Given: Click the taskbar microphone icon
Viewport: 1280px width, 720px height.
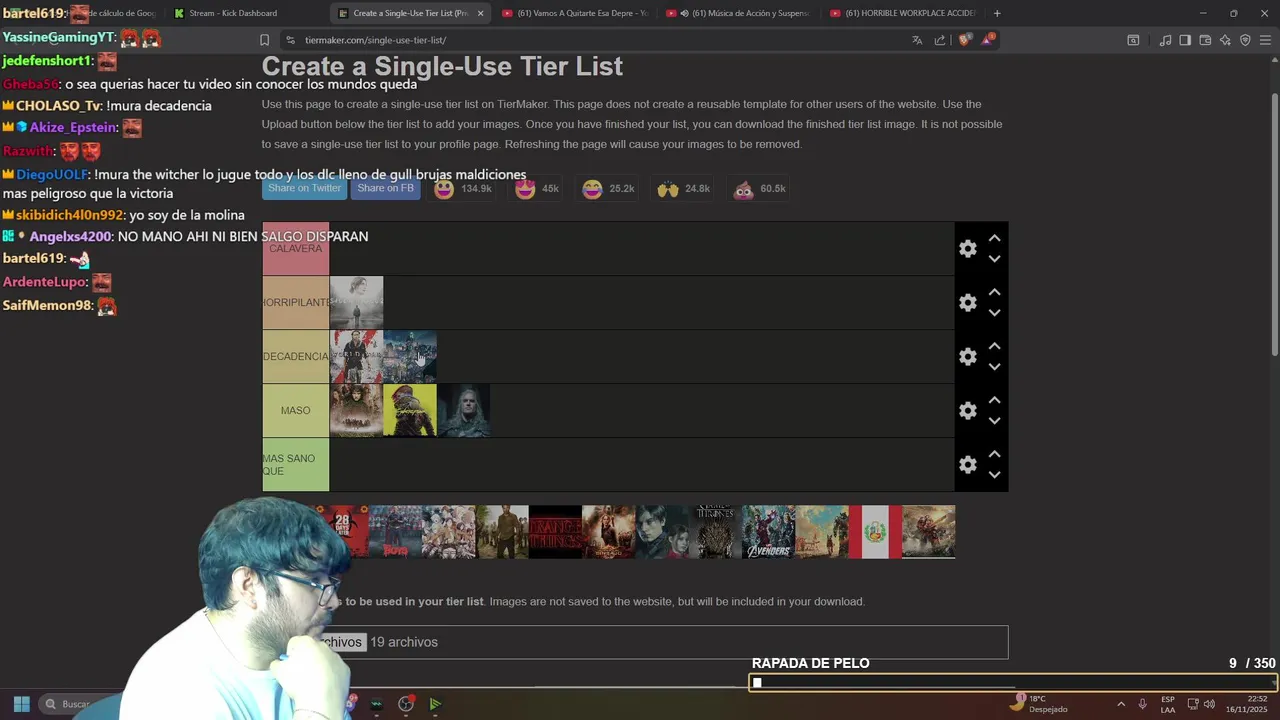Looking at the screenshot, I should pyautogui.click(x=1142, y=704).
